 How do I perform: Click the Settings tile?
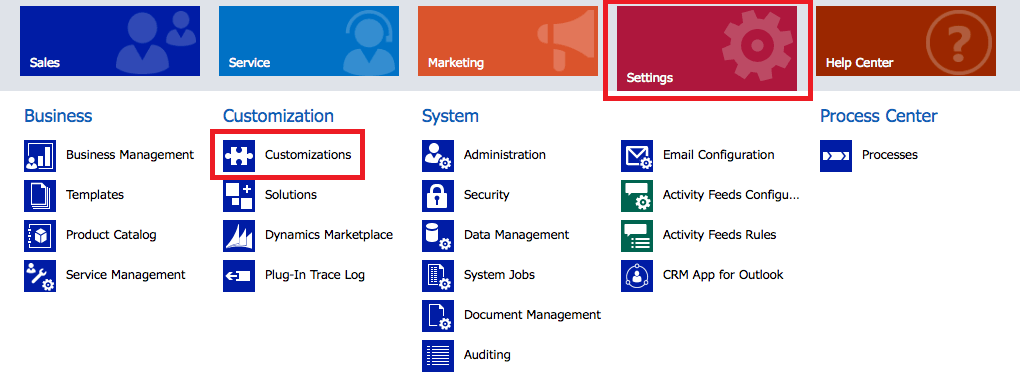(707, 49)
